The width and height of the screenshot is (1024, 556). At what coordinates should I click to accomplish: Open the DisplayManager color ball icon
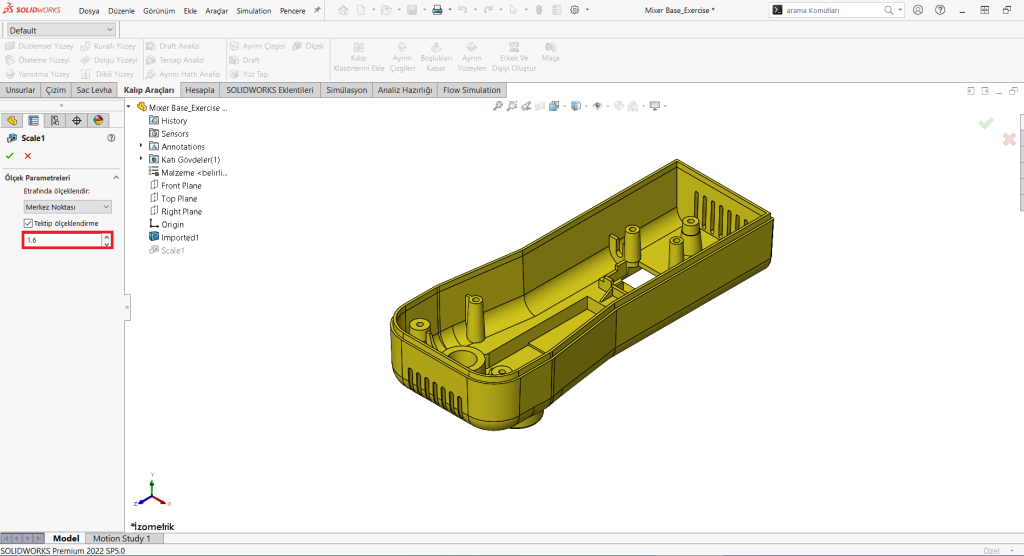(98, 120)
